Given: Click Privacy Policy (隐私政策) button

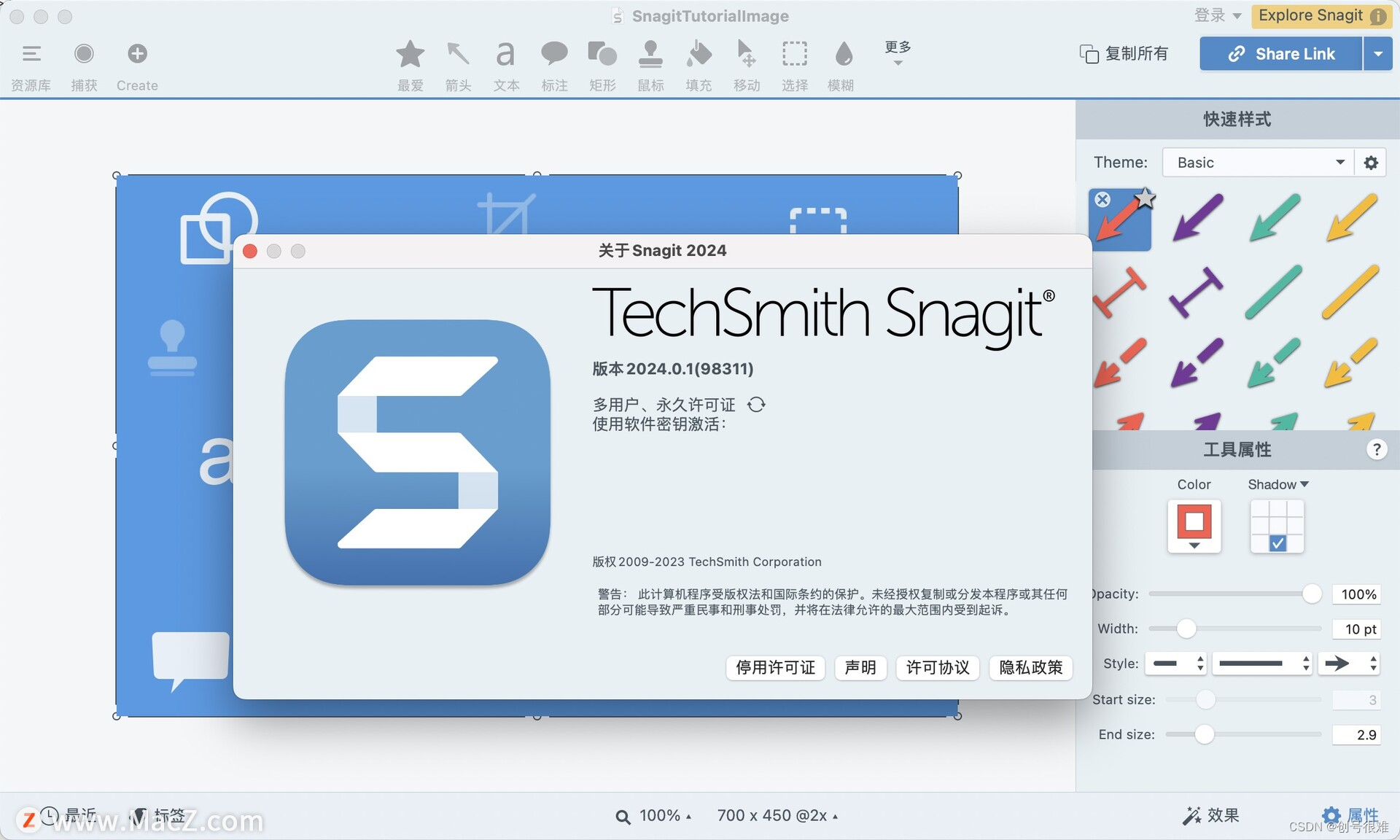Looking at the screenshot, I should [x=1030, y=667].
